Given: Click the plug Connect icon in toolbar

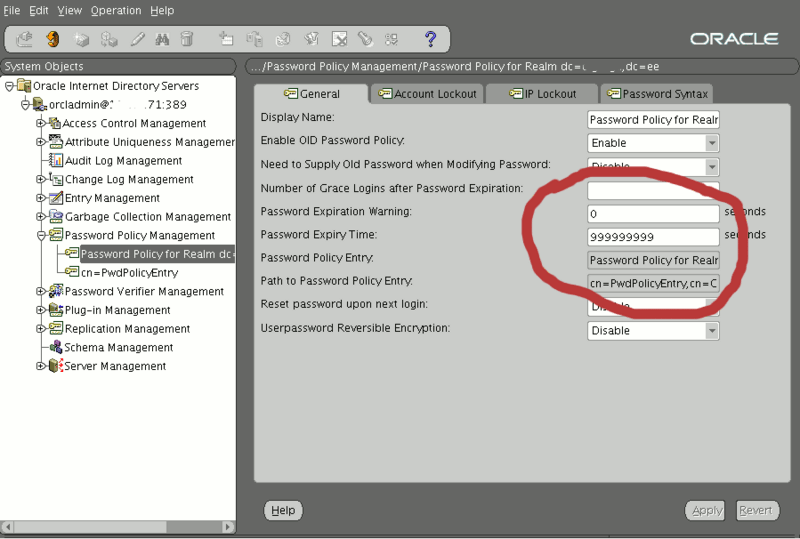Looking at the screenshot, I should click(24, 39).
